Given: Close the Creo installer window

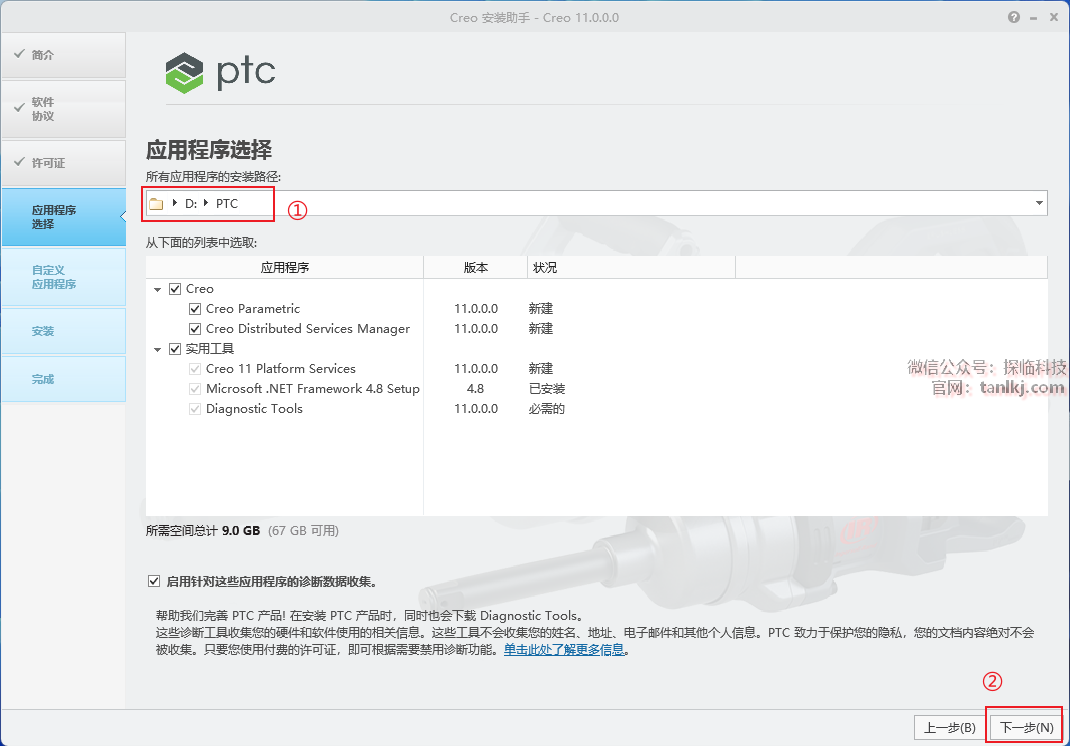Looking at the screenshot, I should tap(1054, 17).
